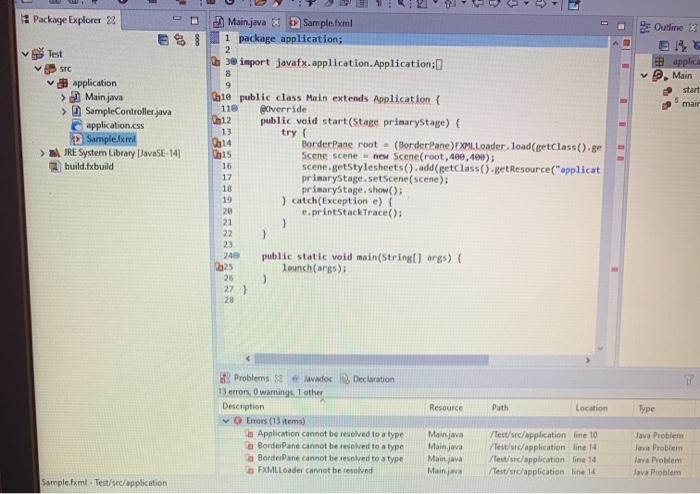Expand Main.java in Package Explorer

63,97
